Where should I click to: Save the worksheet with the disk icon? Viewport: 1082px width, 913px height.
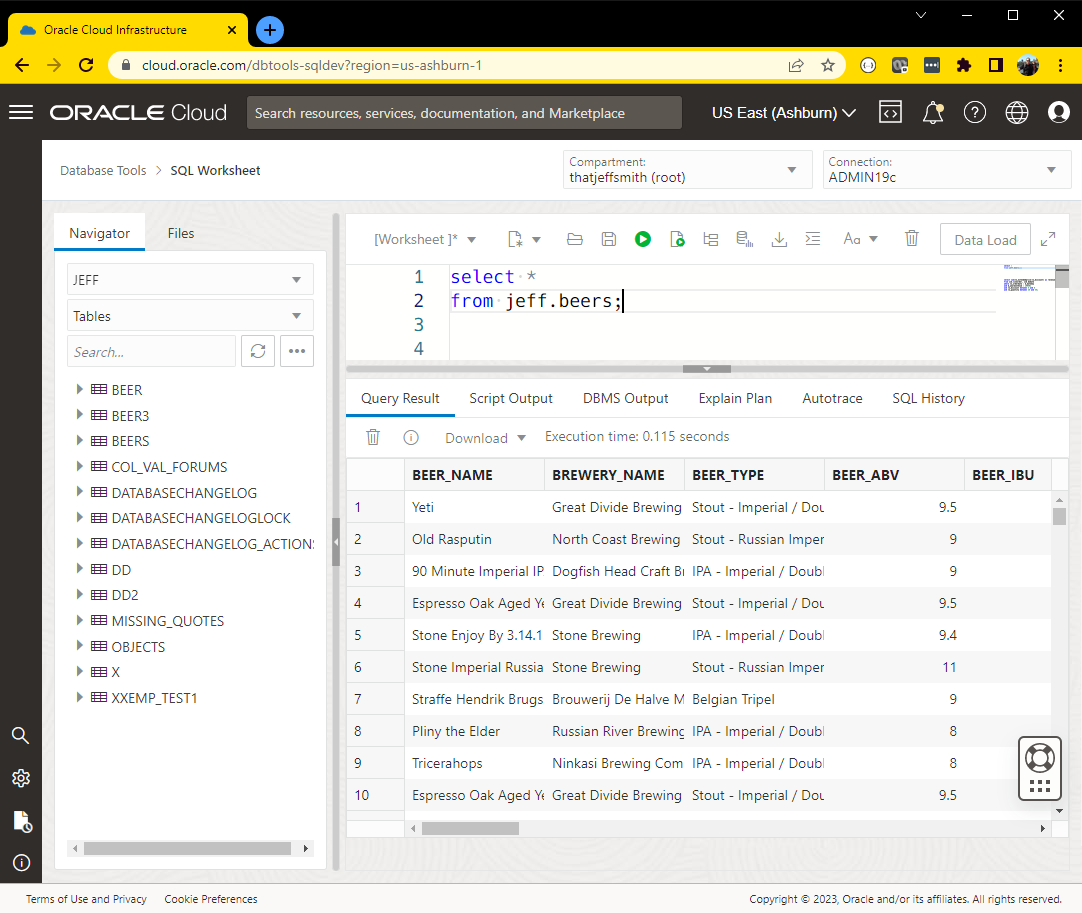(609, 239)
